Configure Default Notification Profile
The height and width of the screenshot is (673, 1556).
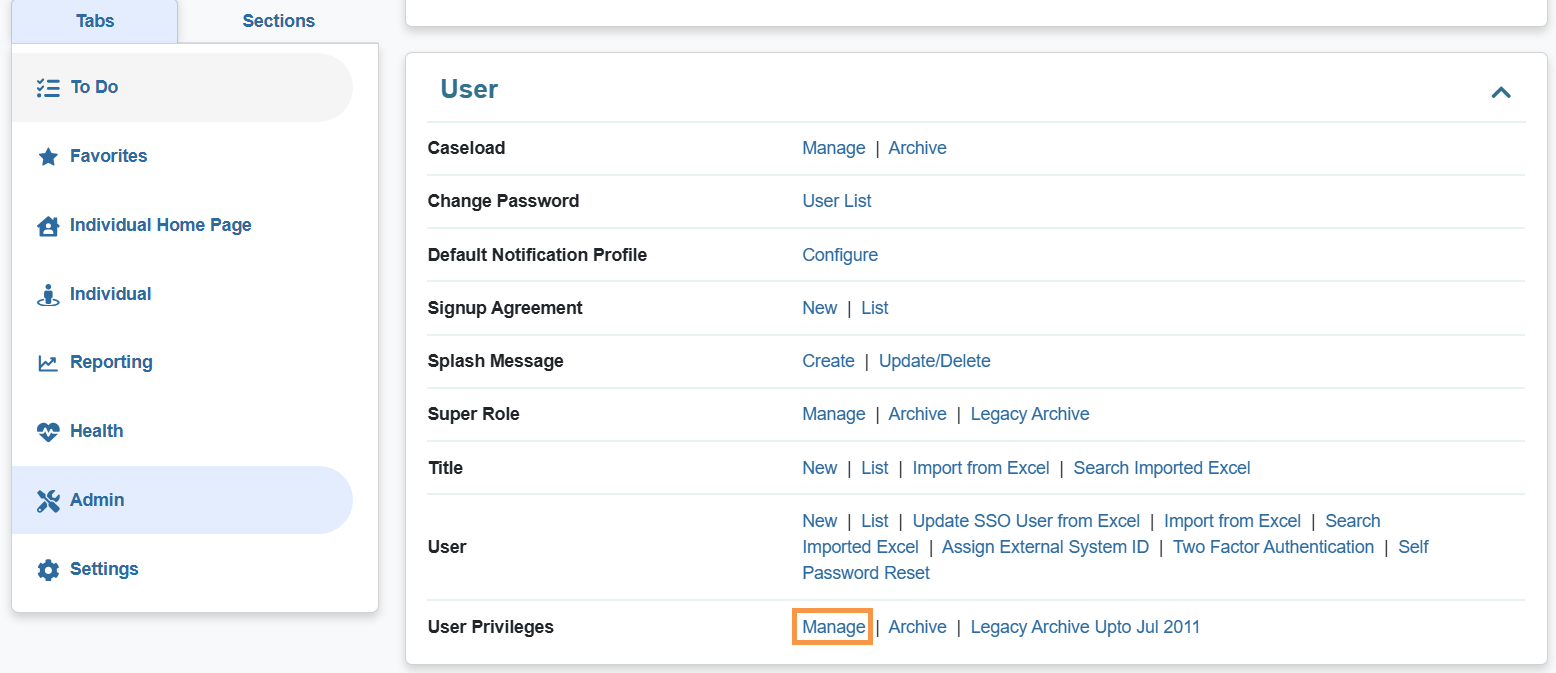pyautogui.click(x=839, y=255)
